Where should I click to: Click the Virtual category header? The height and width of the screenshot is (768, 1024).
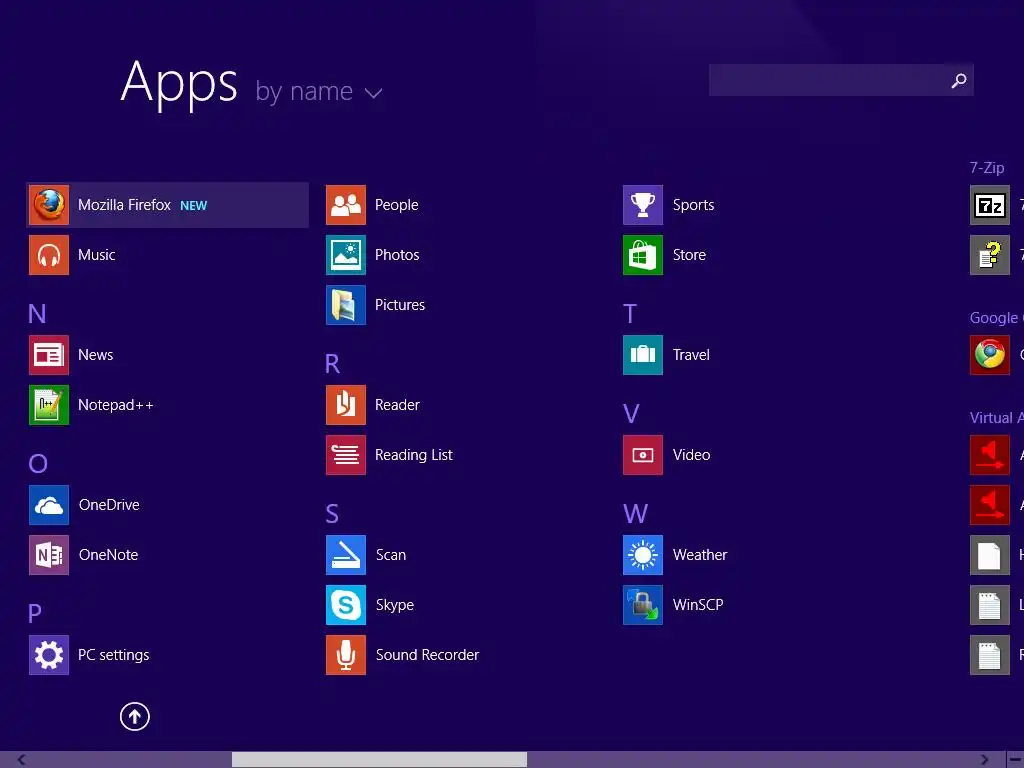pyautogui.click(x=997, y=418)
